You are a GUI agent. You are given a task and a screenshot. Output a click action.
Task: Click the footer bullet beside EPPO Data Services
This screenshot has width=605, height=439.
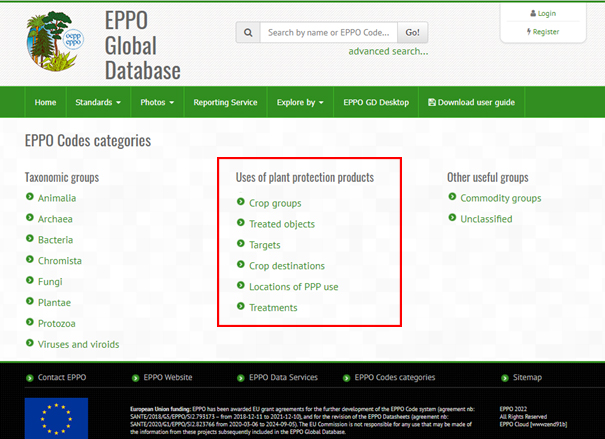point(241,378)
